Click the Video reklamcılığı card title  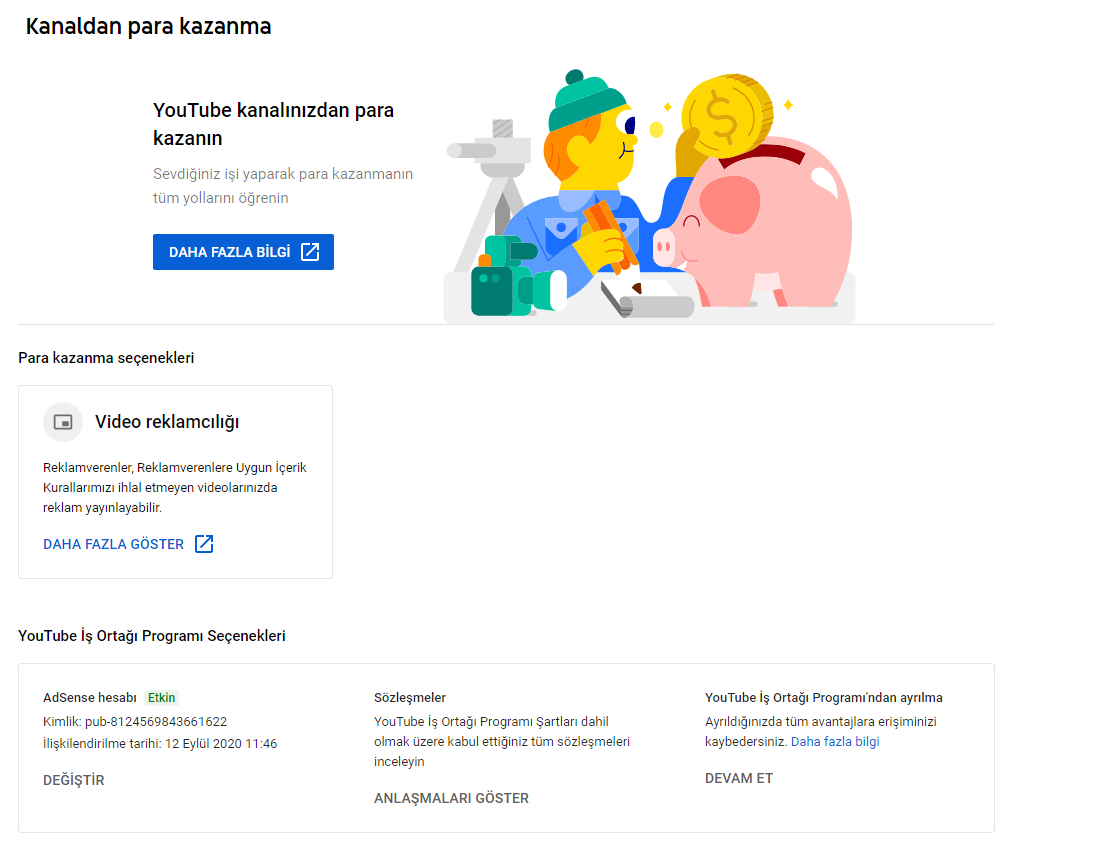(167, 422)
